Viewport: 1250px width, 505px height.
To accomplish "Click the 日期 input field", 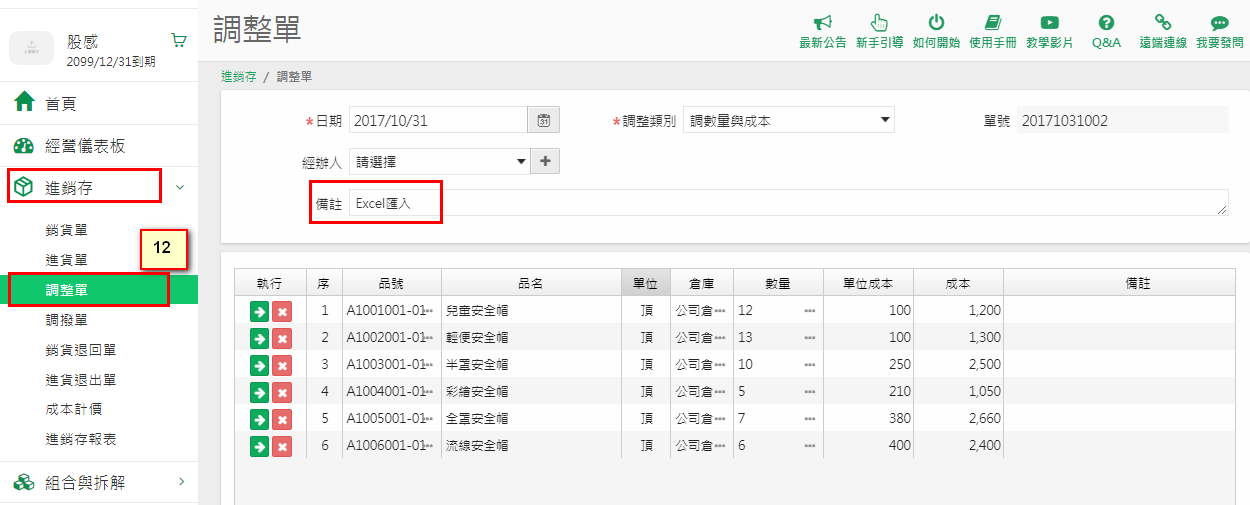I will click(438, 120).
